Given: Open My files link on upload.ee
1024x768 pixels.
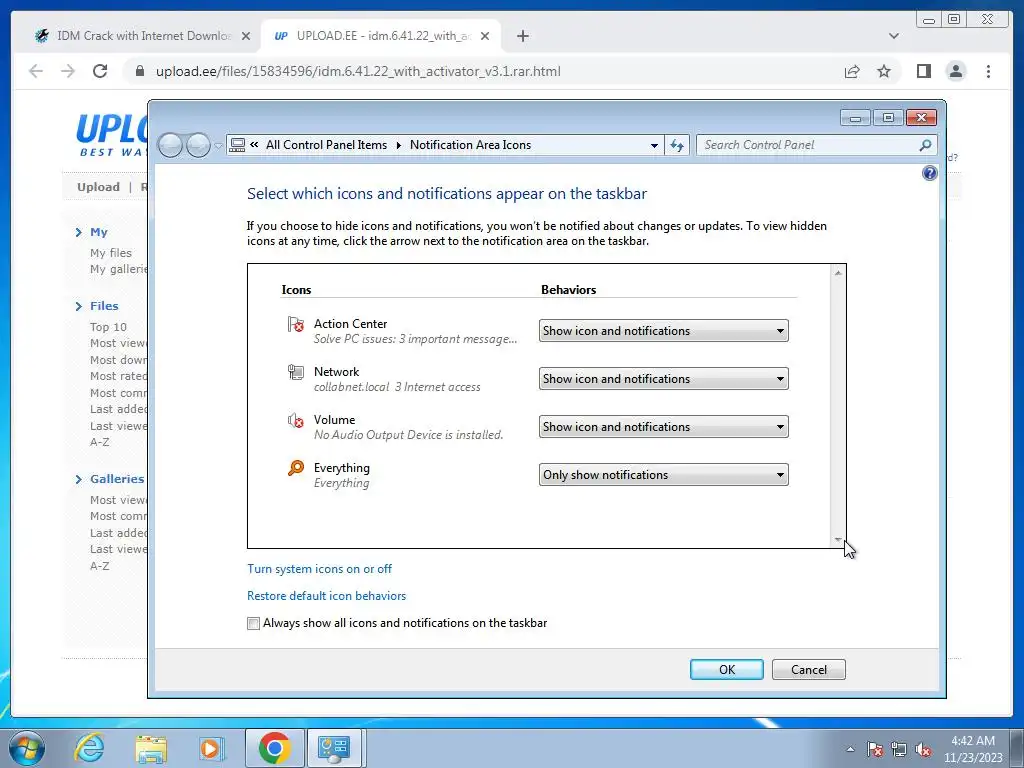Looking at the screenshot, I should 111,253.
